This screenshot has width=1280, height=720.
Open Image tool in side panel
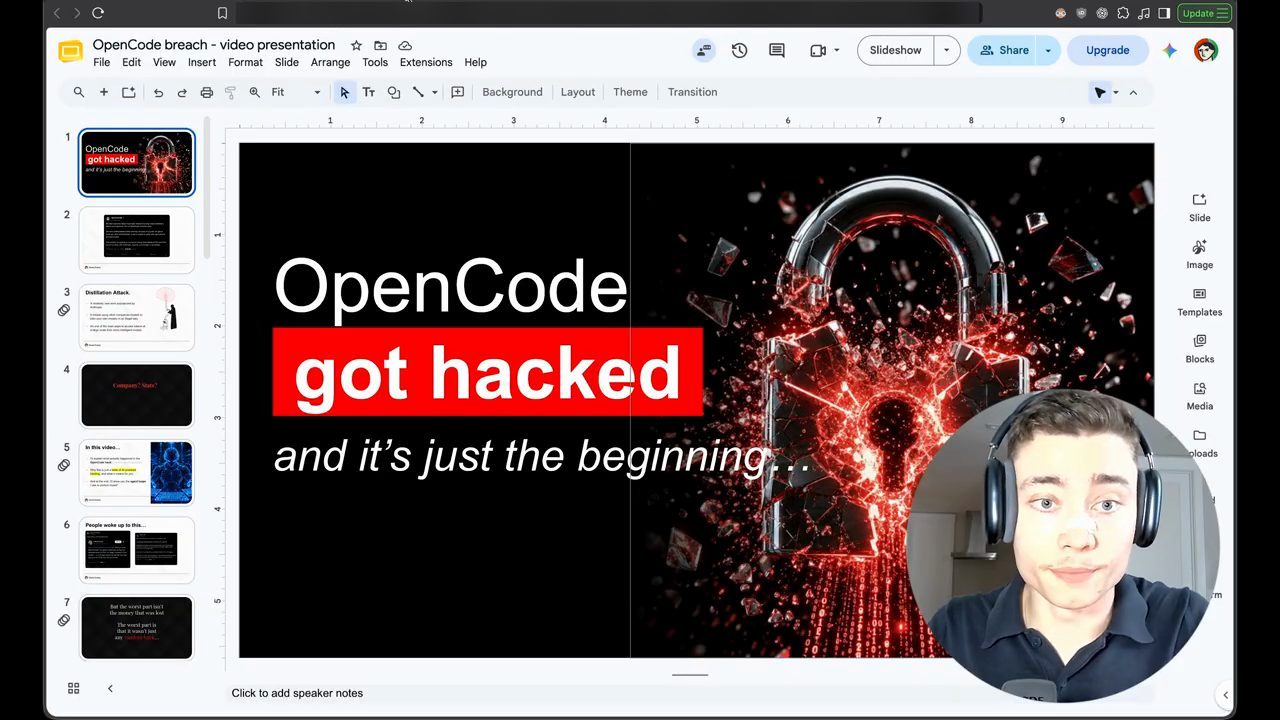click(1200, 255)
